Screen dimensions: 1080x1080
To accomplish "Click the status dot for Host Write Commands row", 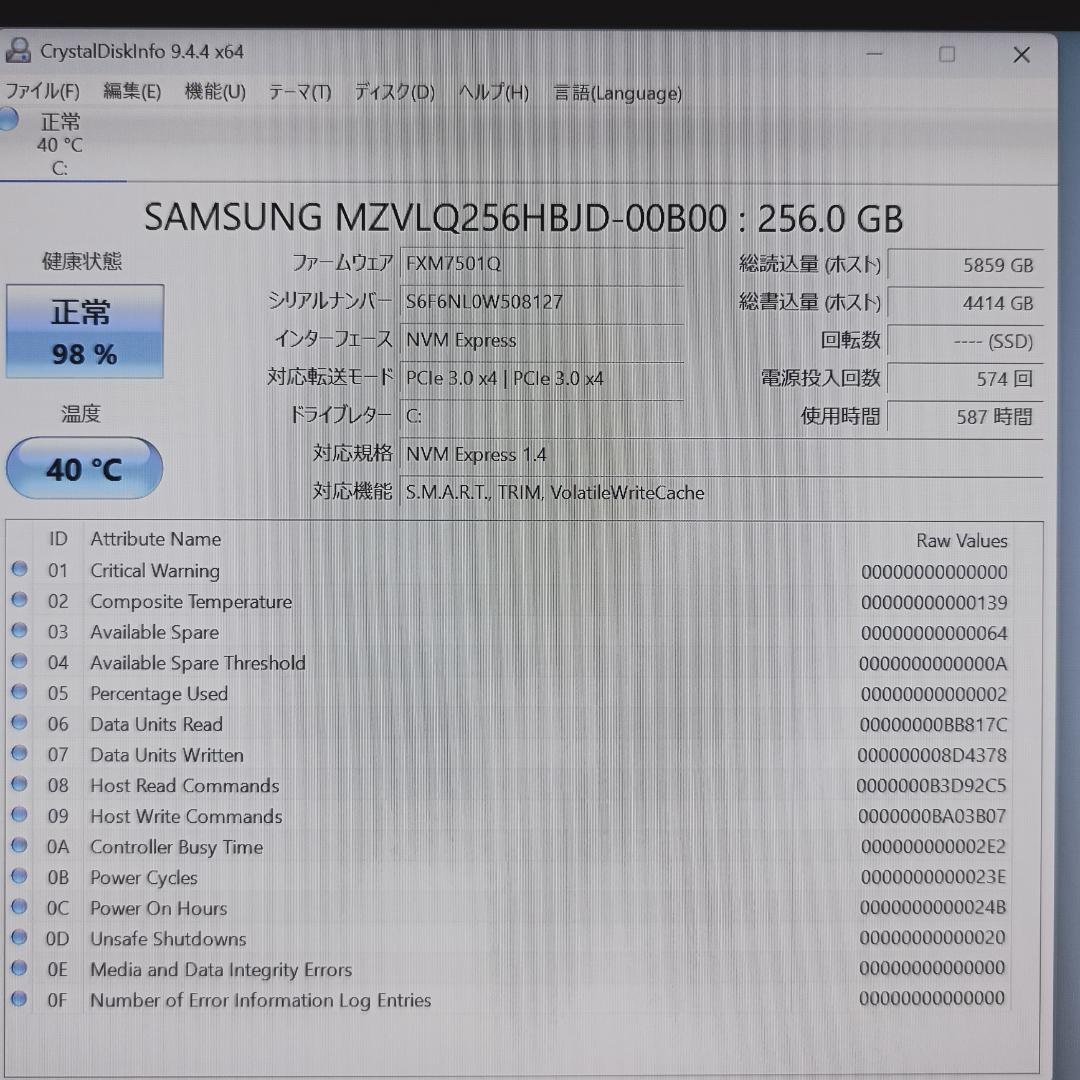I will (x=19, y=814).
